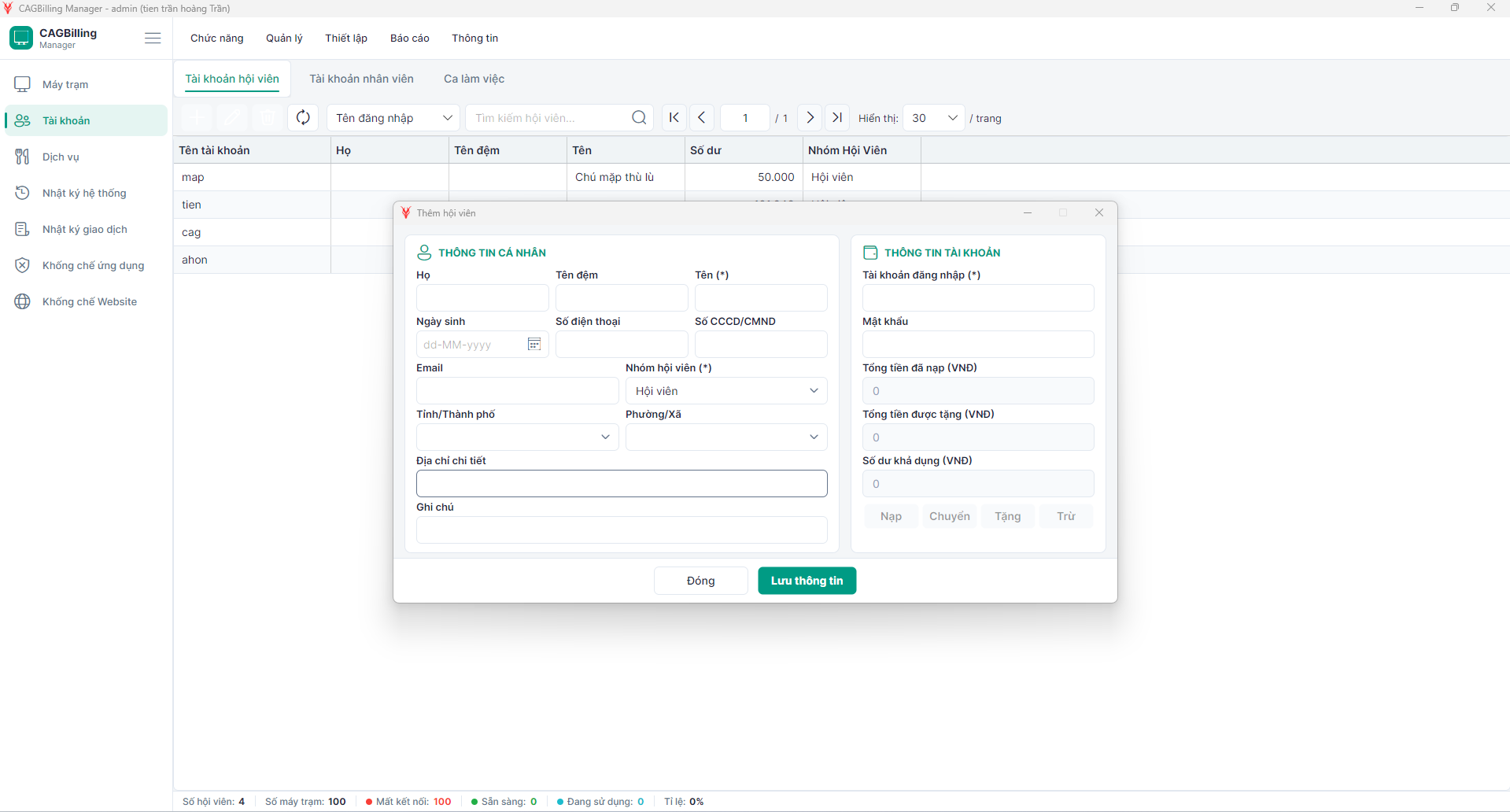
Task: Click the refresh members list icon
Action: pyautogui.click(x=303, y=118)
